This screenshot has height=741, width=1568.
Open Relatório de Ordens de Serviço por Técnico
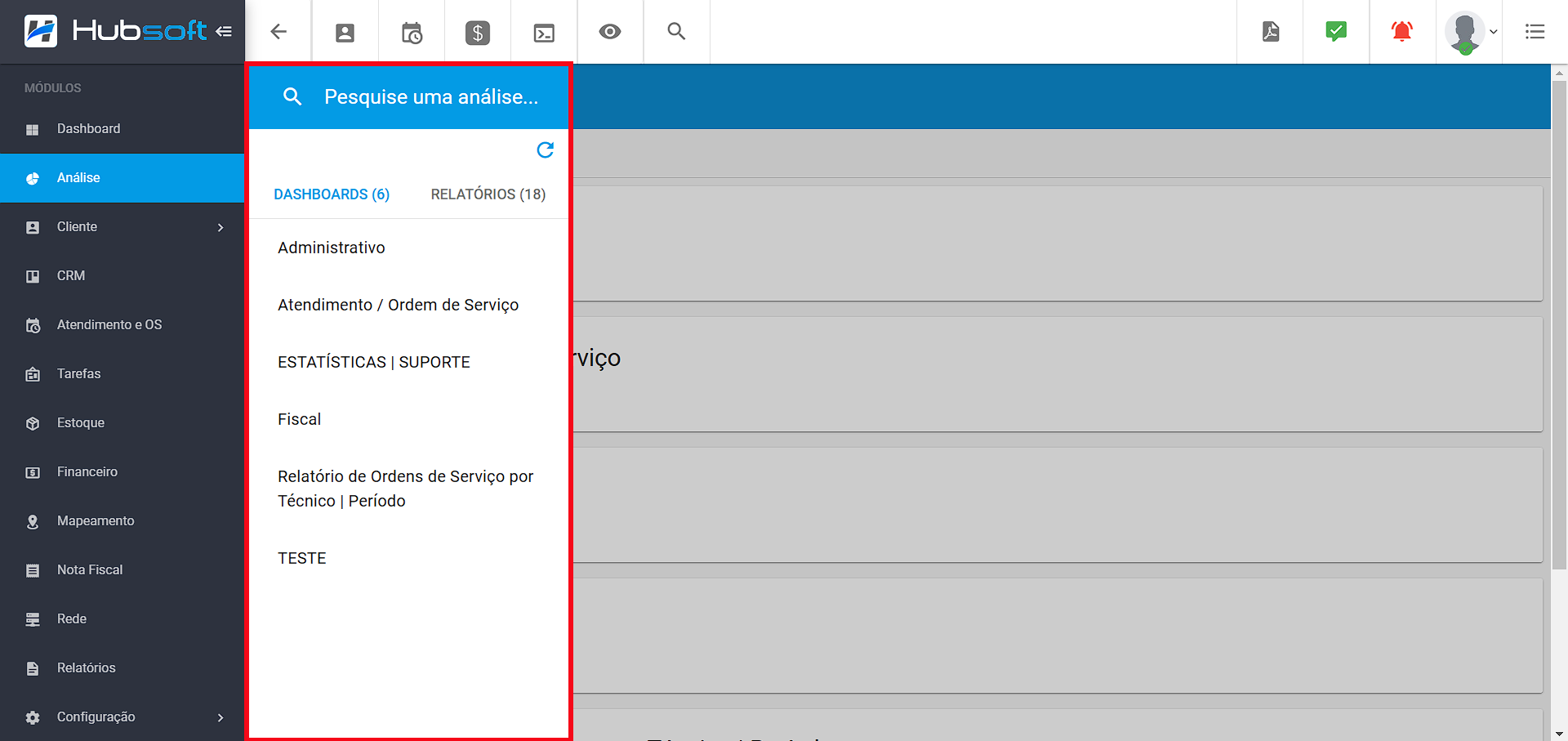408,489
